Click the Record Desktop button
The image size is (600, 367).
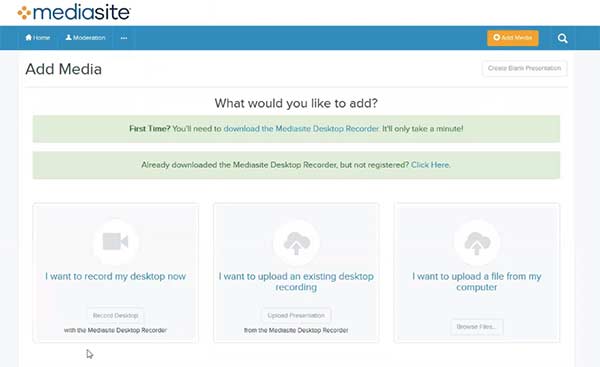click(x=115, y=316)
